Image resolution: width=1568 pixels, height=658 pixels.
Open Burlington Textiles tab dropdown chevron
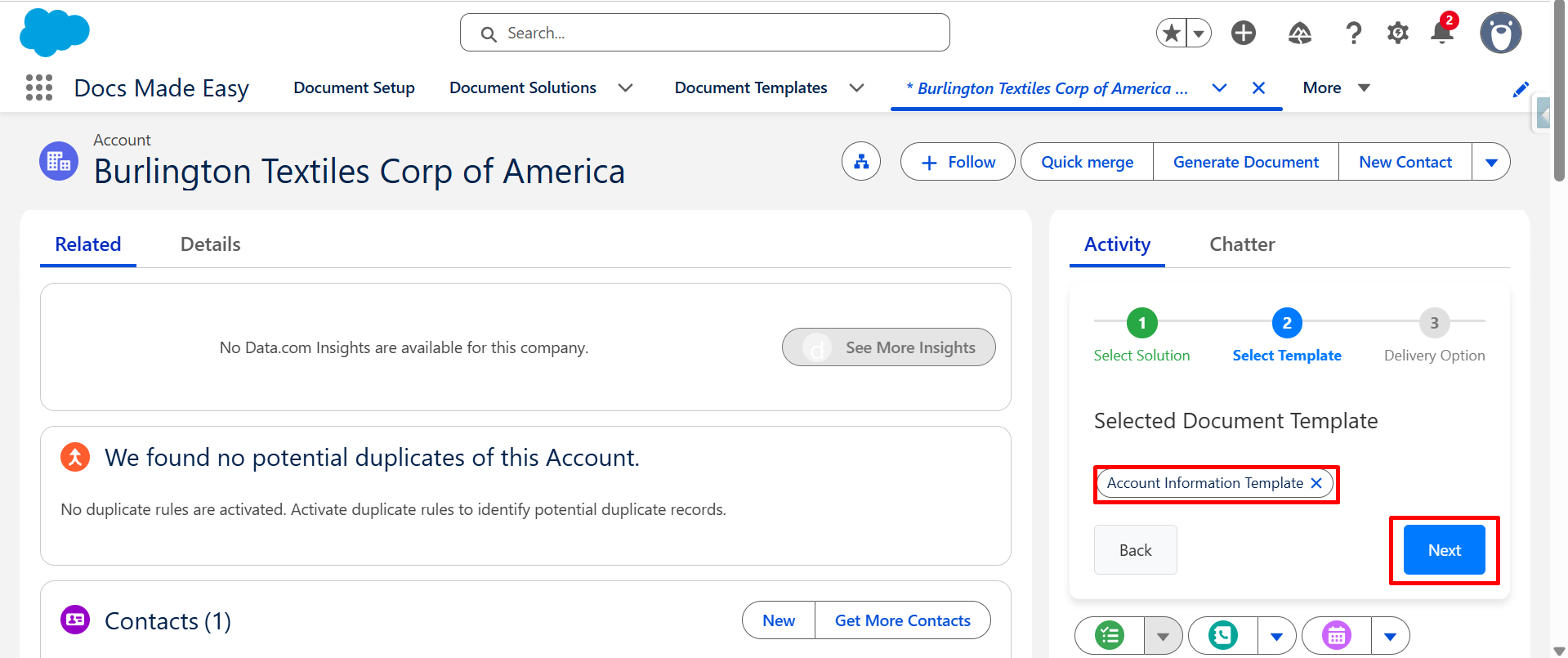(x=1219, y=87)
